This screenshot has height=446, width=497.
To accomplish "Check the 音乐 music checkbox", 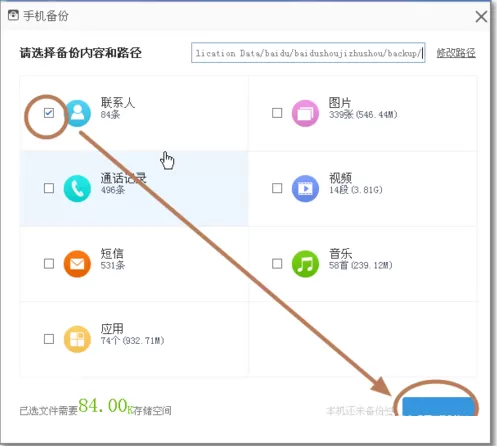I will tap(277, 264).
